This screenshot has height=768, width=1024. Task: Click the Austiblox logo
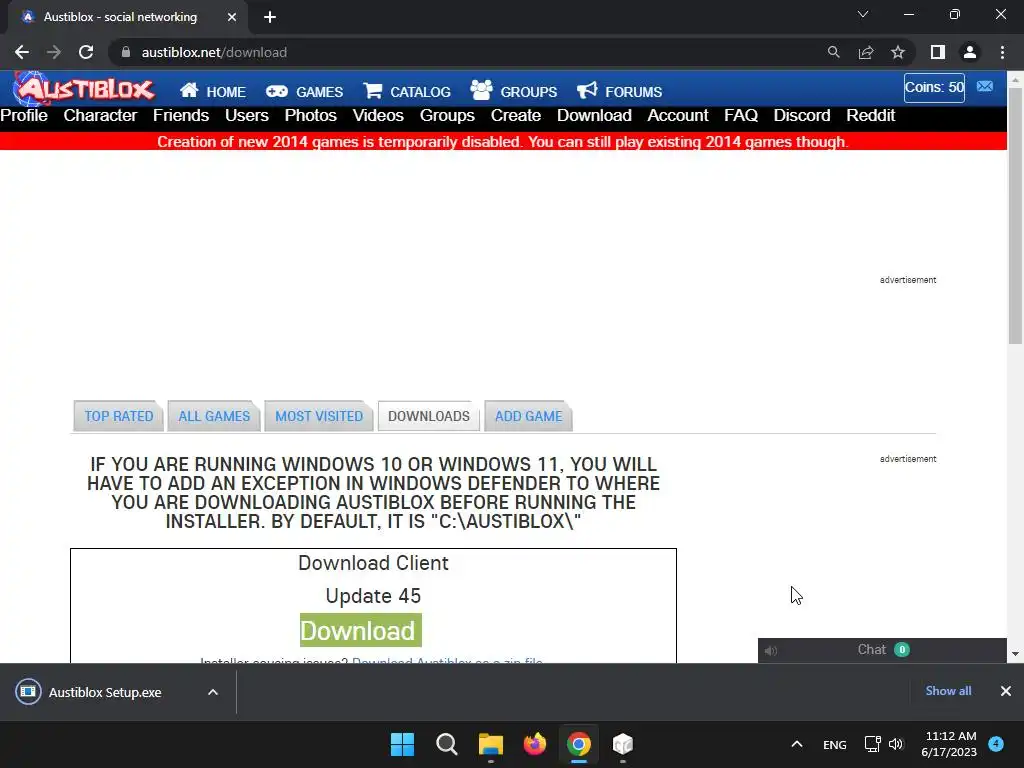85,89
